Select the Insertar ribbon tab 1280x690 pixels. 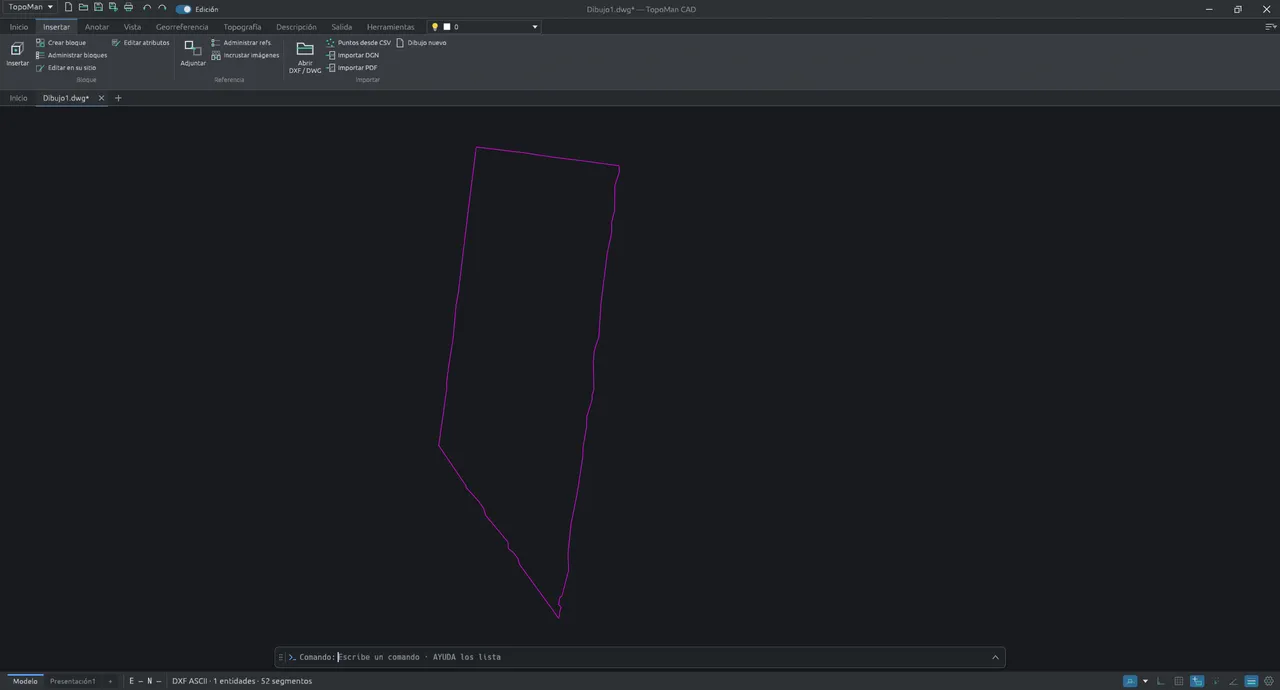click(x=56, y=27)
